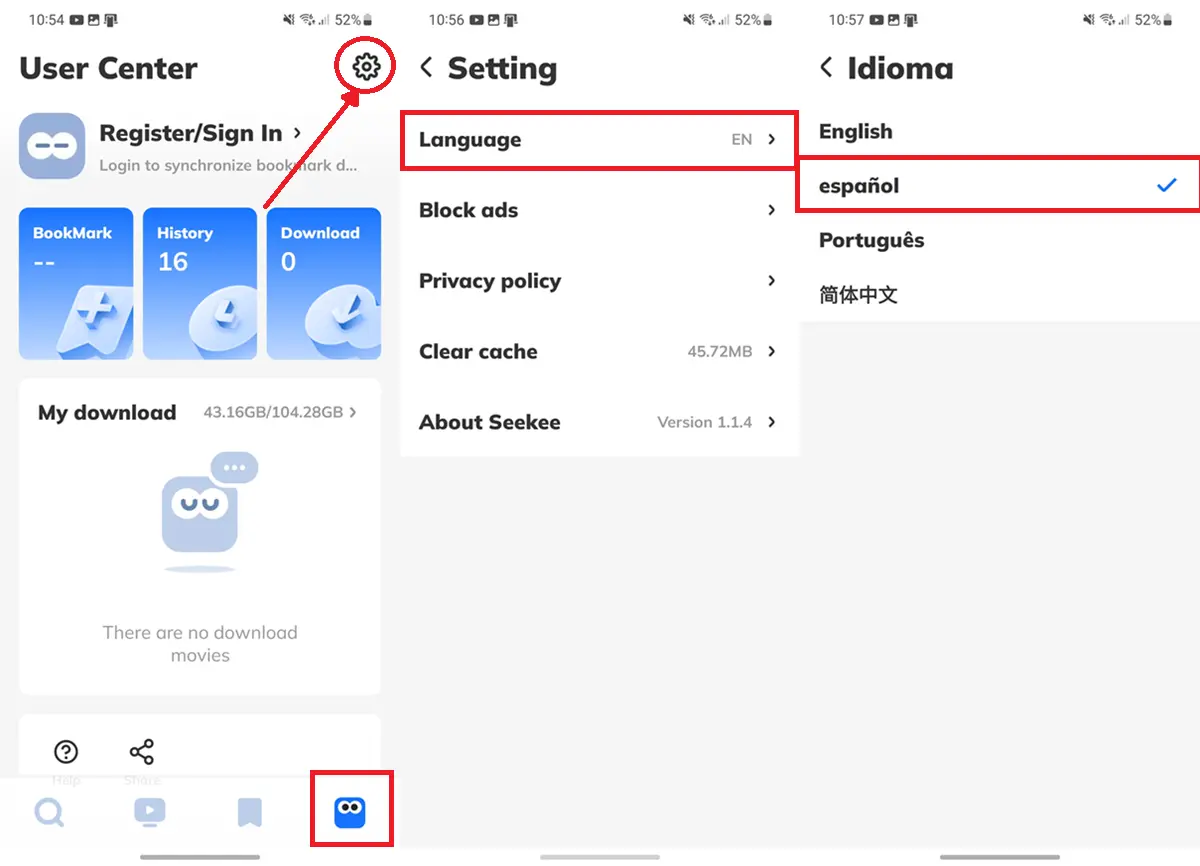
Task: Open the video player tab icon
Action: [x=150, y=812]
